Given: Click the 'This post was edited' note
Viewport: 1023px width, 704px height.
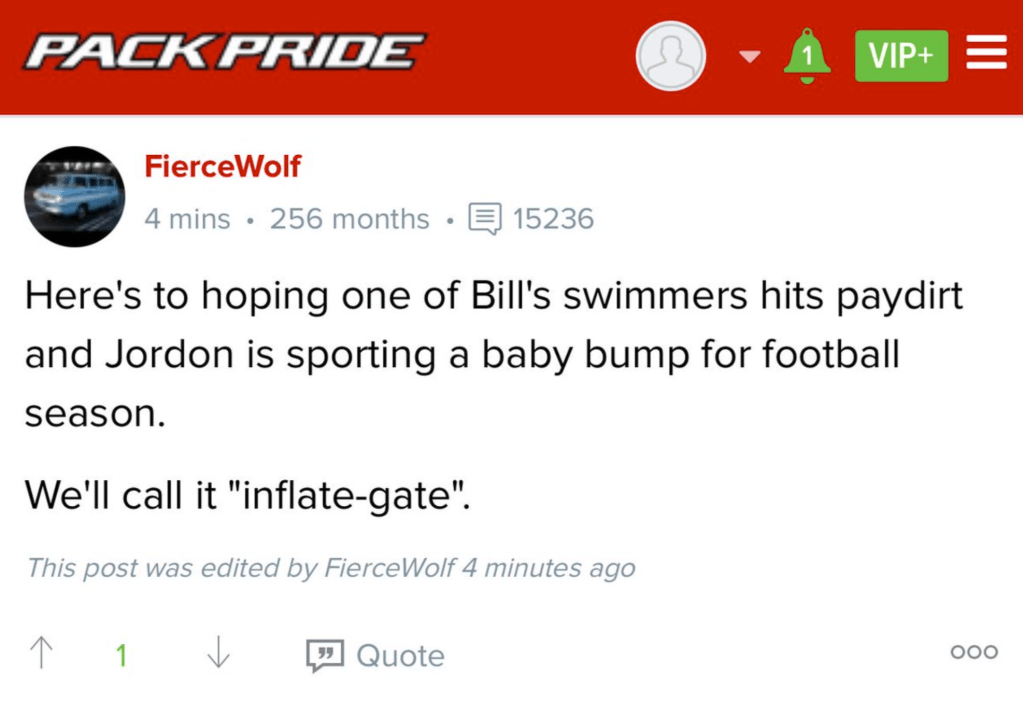Looking at the screenshot, I should [x=330, y=568].
